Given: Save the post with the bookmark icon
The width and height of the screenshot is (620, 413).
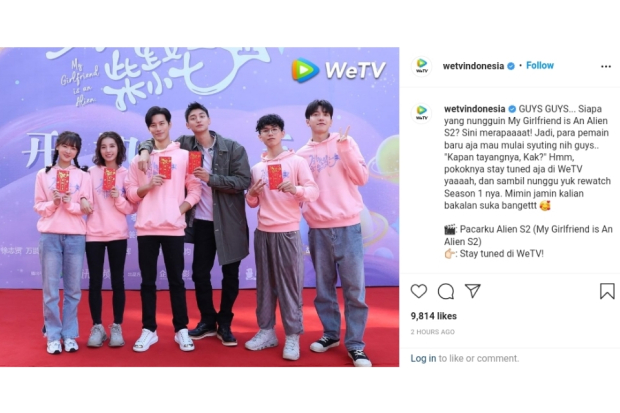Looking at the screenshot, I should [607, 291].
